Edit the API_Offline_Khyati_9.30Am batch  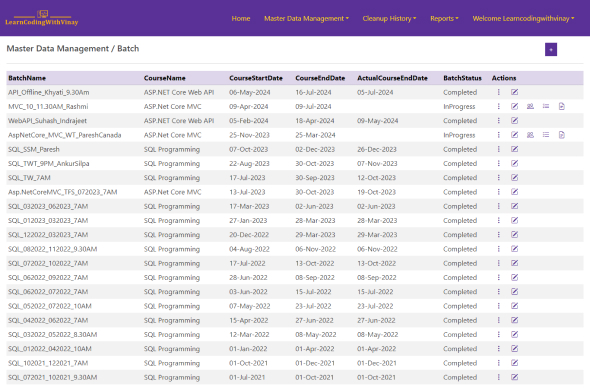[514, 92]
